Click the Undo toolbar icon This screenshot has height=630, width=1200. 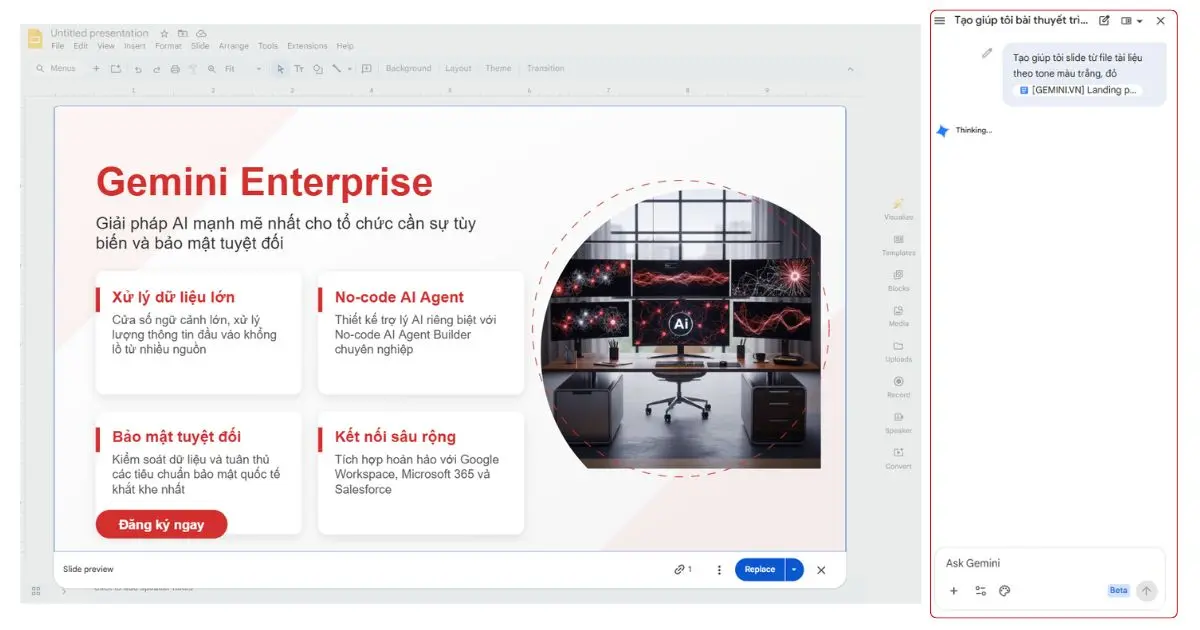click(138, 69)
